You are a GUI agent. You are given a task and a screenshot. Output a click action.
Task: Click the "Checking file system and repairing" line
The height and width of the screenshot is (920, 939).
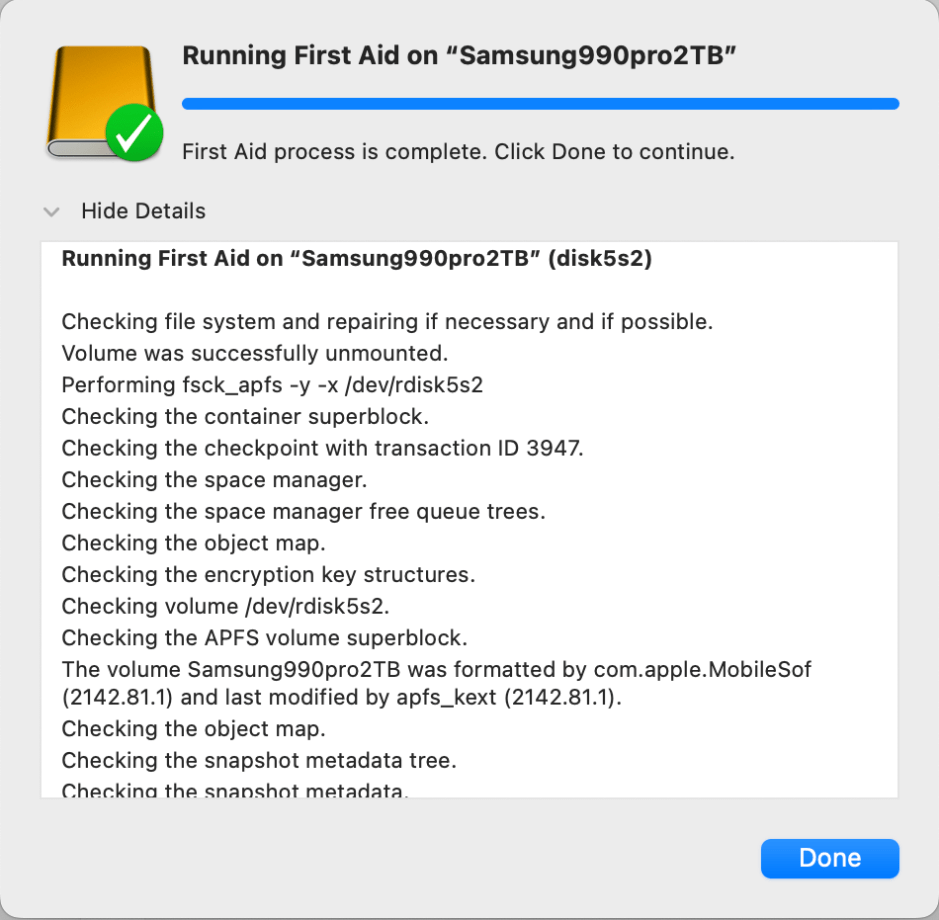tap(386, 322)
